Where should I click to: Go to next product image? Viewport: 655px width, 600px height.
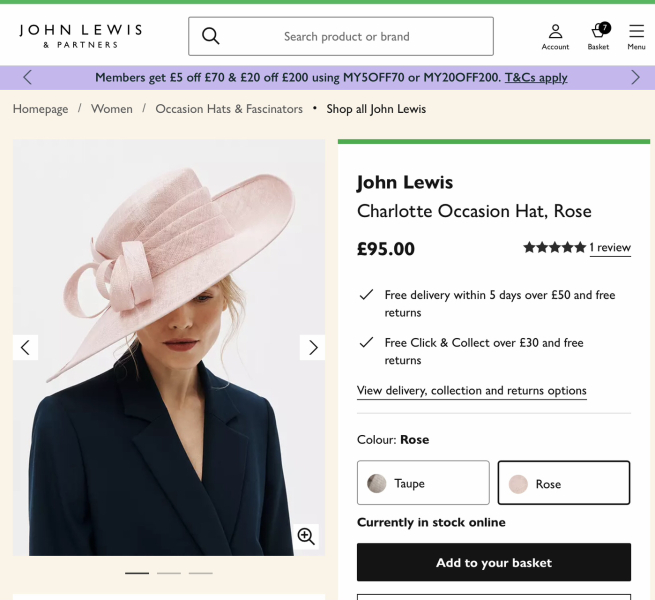(x=312, y=347)
